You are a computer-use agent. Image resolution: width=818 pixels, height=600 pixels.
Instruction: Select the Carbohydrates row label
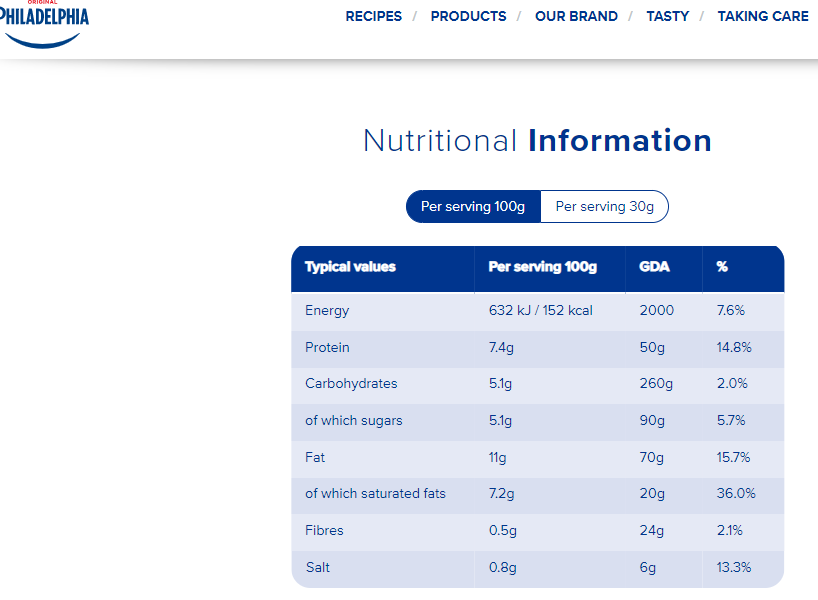(351, 383)
